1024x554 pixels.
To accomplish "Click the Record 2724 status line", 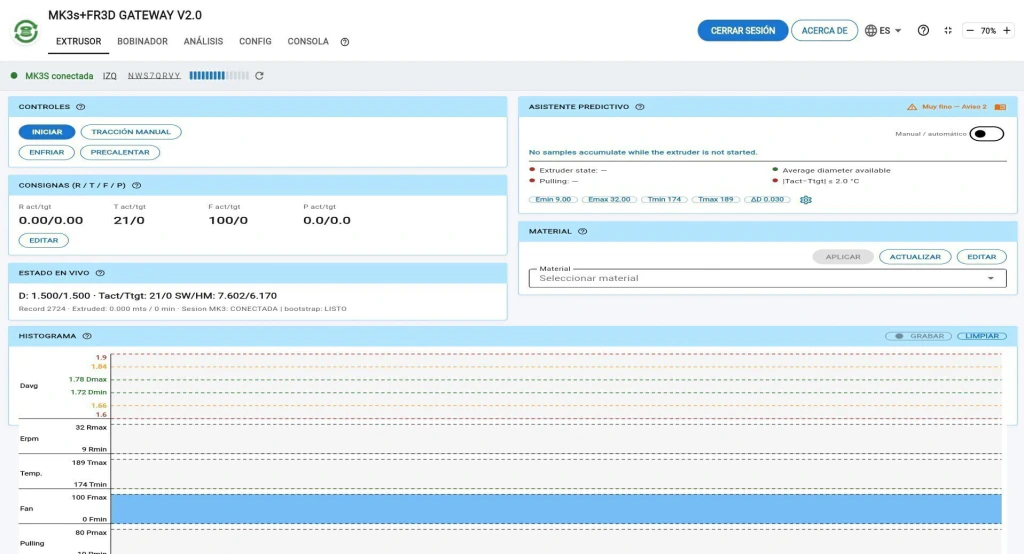I will [x=182, y=309].
